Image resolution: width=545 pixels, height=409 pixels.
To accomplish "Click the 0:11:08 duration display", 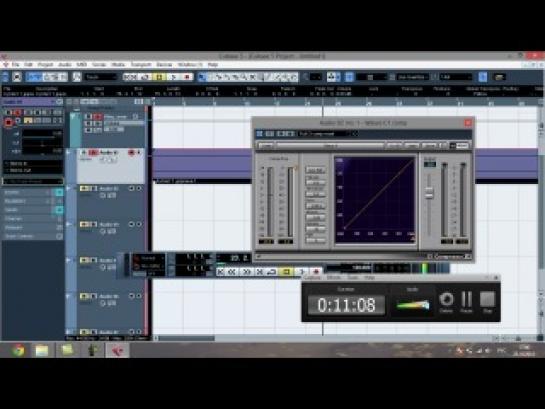I will [347, 305].
